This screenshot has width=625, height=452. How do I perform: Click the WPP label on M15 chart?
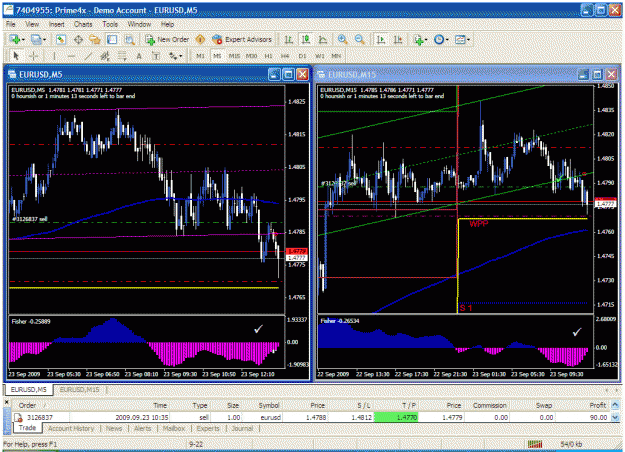coord(478,224)
